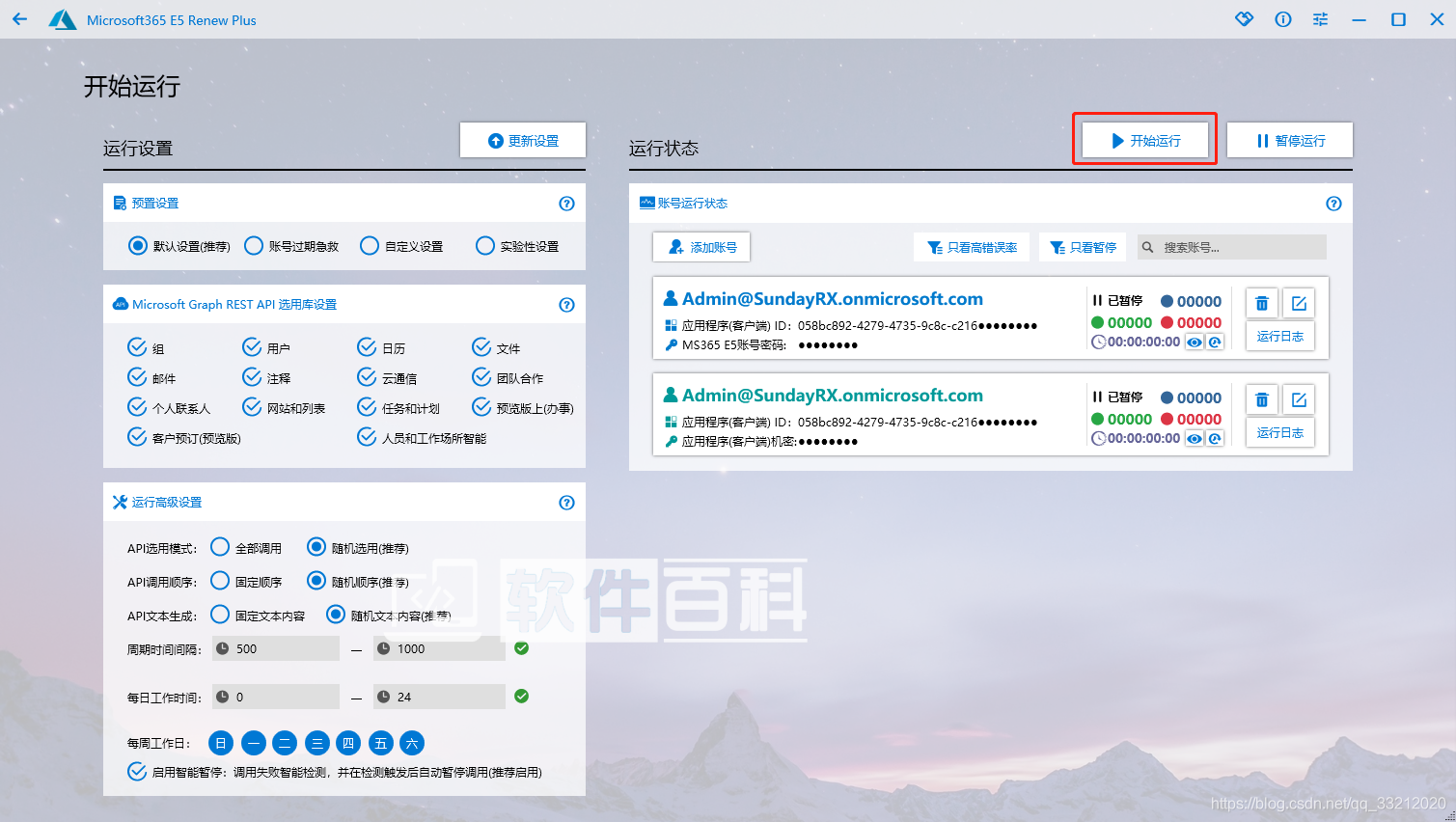Delete the first account with trash icon
Image resolution: width=1456 pixels, height=822 pixels.
coord(1261,303)
